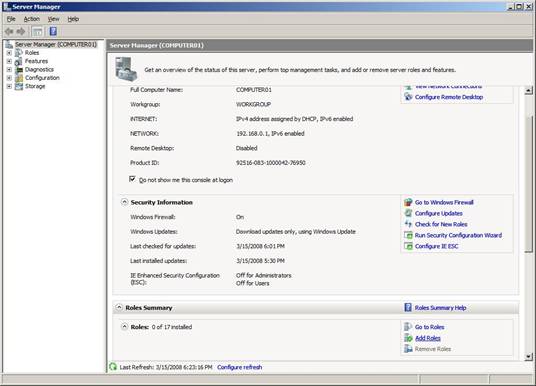
Task: Expand the Configuration tree node
Action: 9,78
